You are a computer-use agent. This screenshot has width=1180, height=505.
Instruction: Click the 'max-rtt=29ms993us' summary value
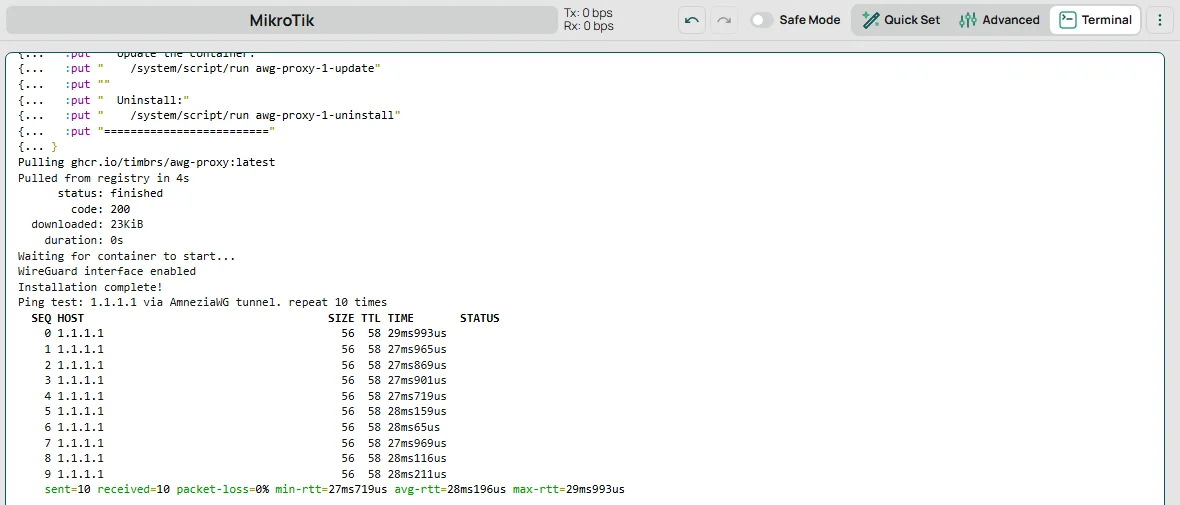coord(569,490)
